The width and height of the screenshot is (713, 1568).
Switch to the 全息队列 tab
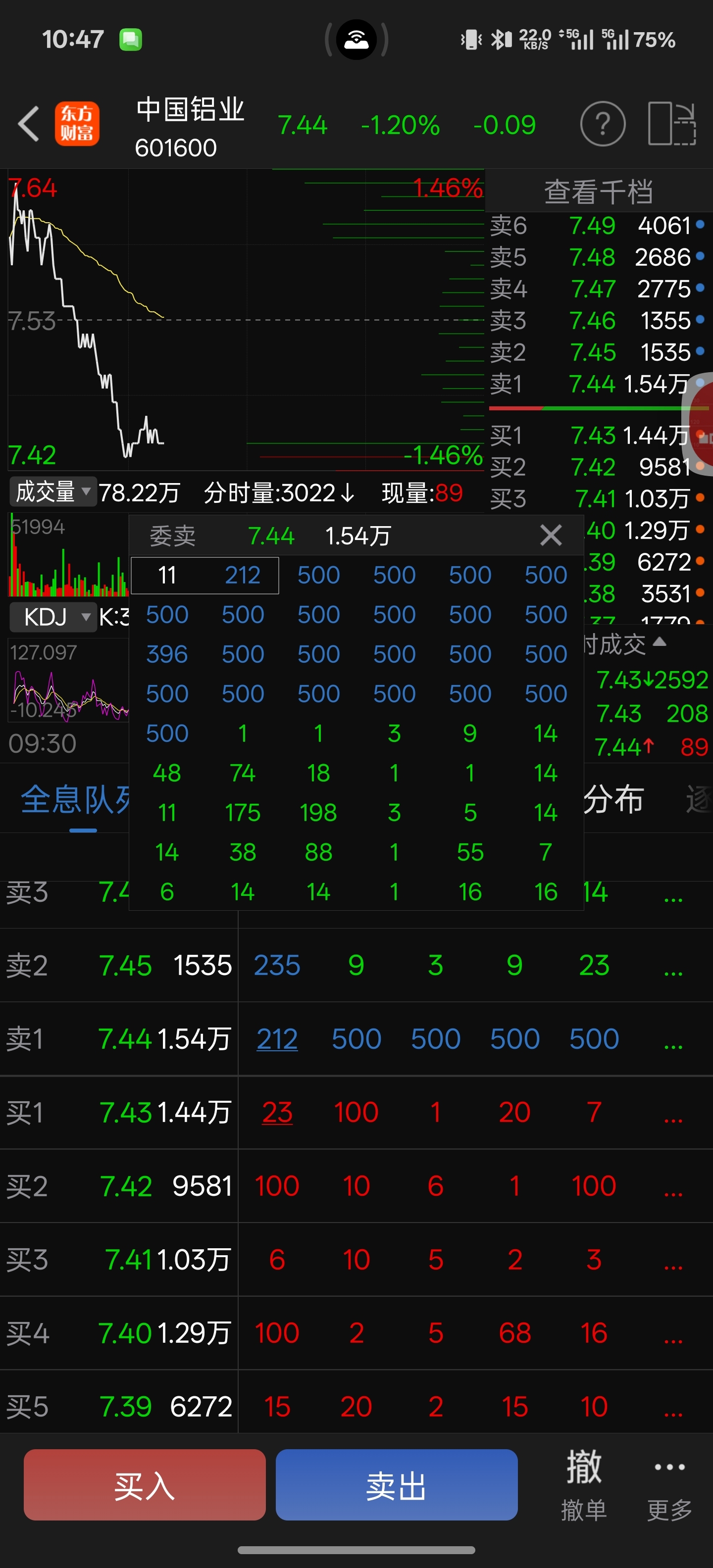tap(75, 799)
